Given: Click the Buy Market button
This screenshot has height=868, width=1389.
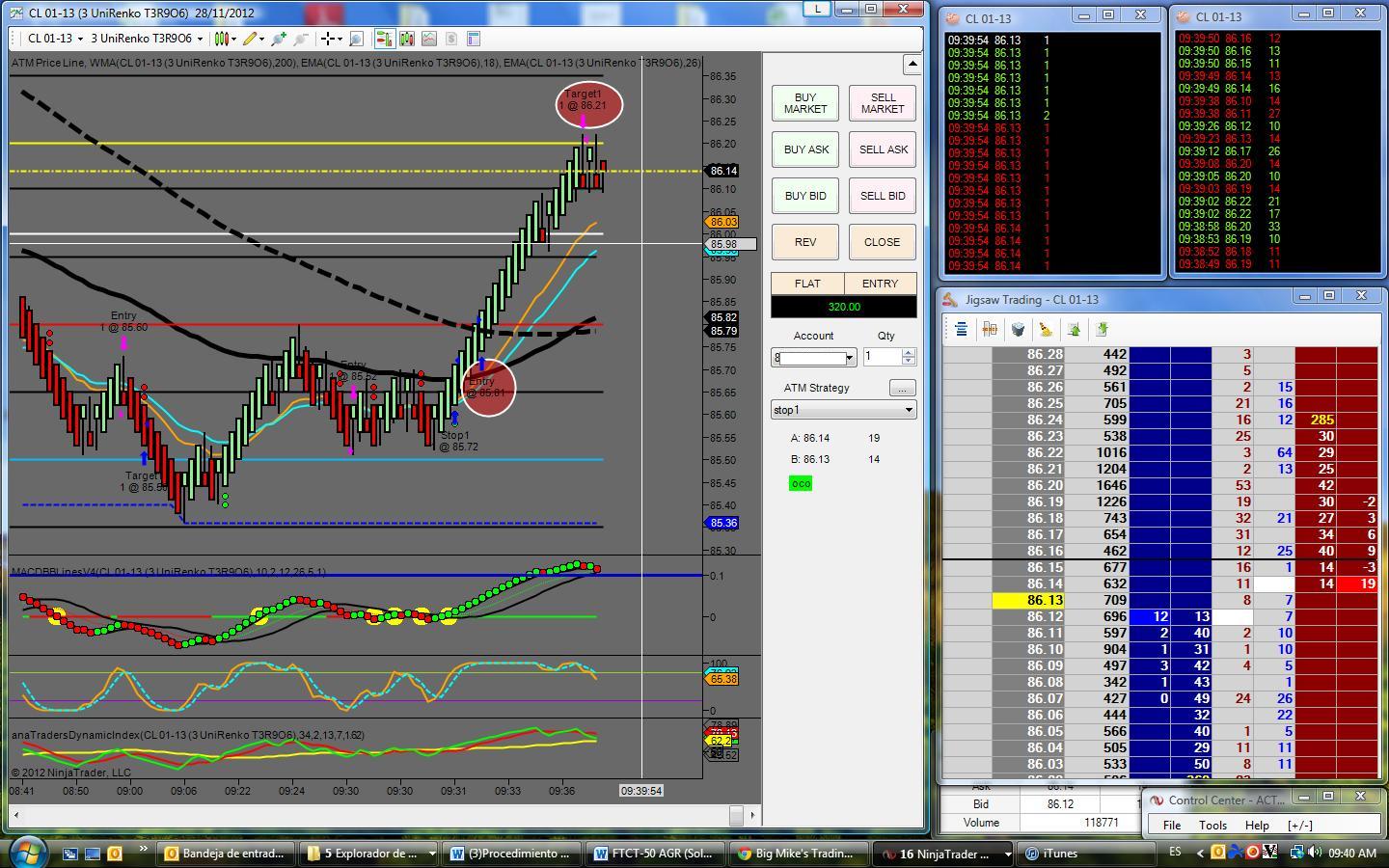Looking at the screenshot, I should 805,103.
